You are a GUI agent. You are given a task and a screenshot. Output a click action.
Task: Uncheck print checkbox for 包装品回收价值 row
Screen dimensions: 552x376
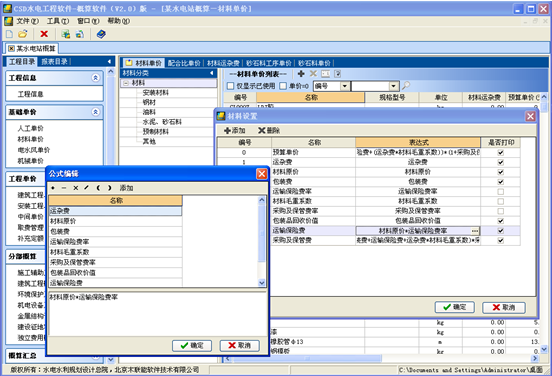pyautogui.click(x=501, y=221)
